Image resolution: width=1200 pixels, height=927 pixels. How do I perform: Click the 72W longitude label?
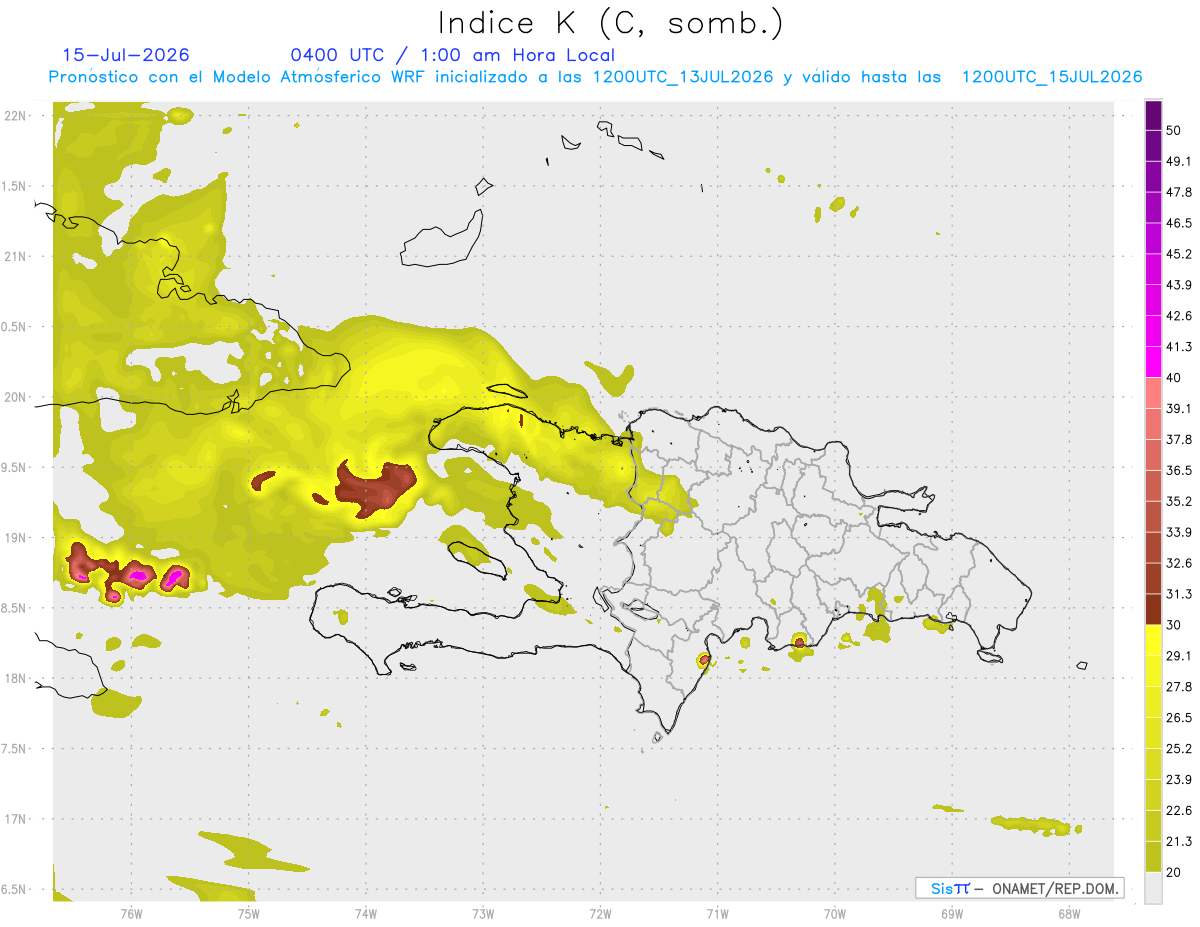(600, 913)
